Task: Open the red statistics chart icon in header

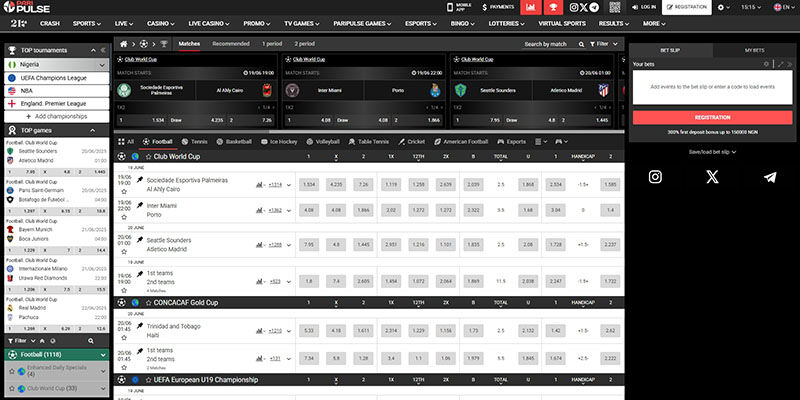Action: pyautogui.click(x=531, y=7)
